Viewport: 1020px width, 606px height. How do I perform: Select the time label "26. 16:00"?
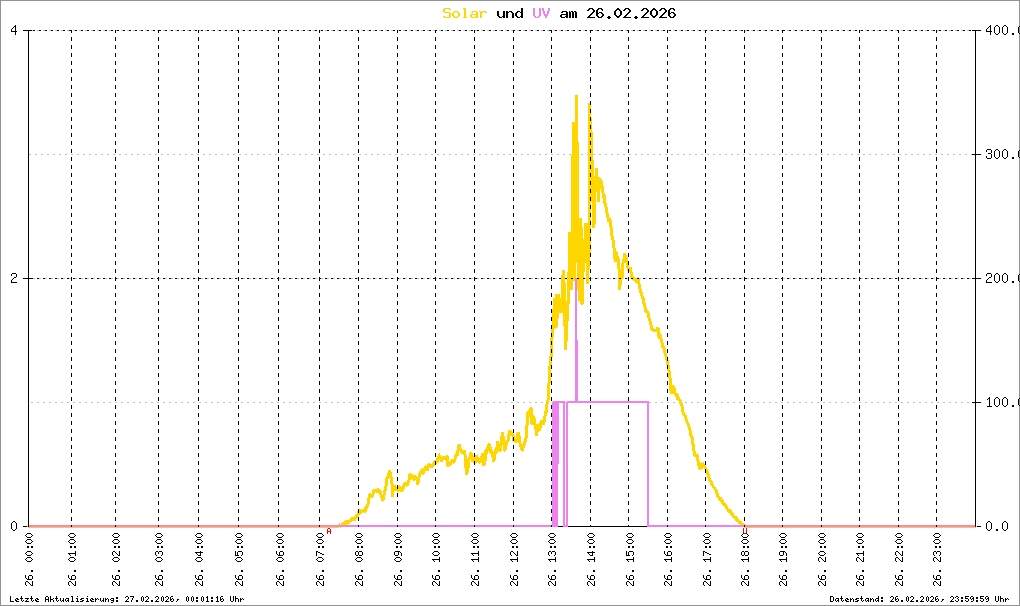point(668,560)
